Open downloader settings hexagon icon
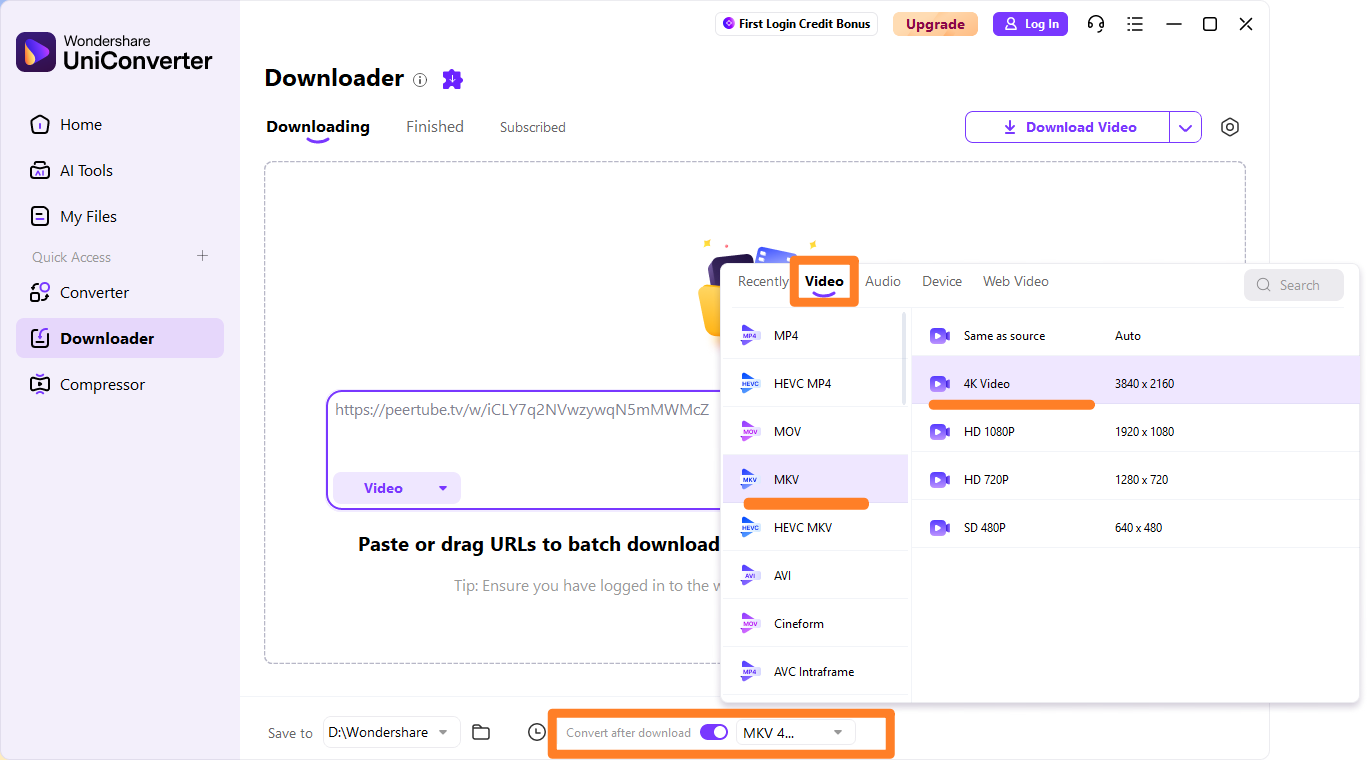This screenshot has width=1367, height=760. 1230,127
